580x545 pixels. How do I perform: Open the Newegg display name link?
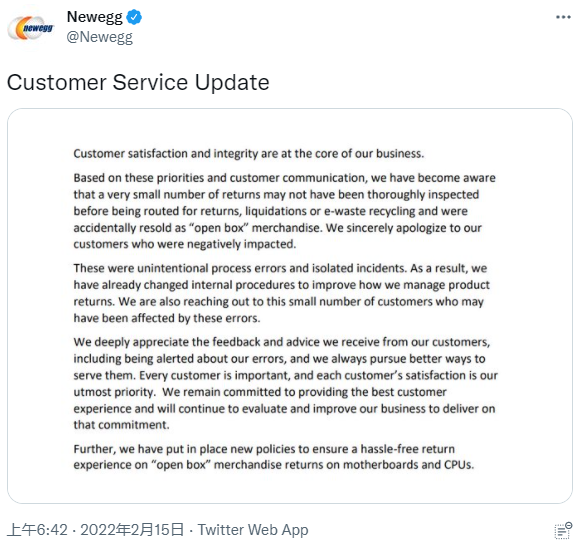point(94,17)
